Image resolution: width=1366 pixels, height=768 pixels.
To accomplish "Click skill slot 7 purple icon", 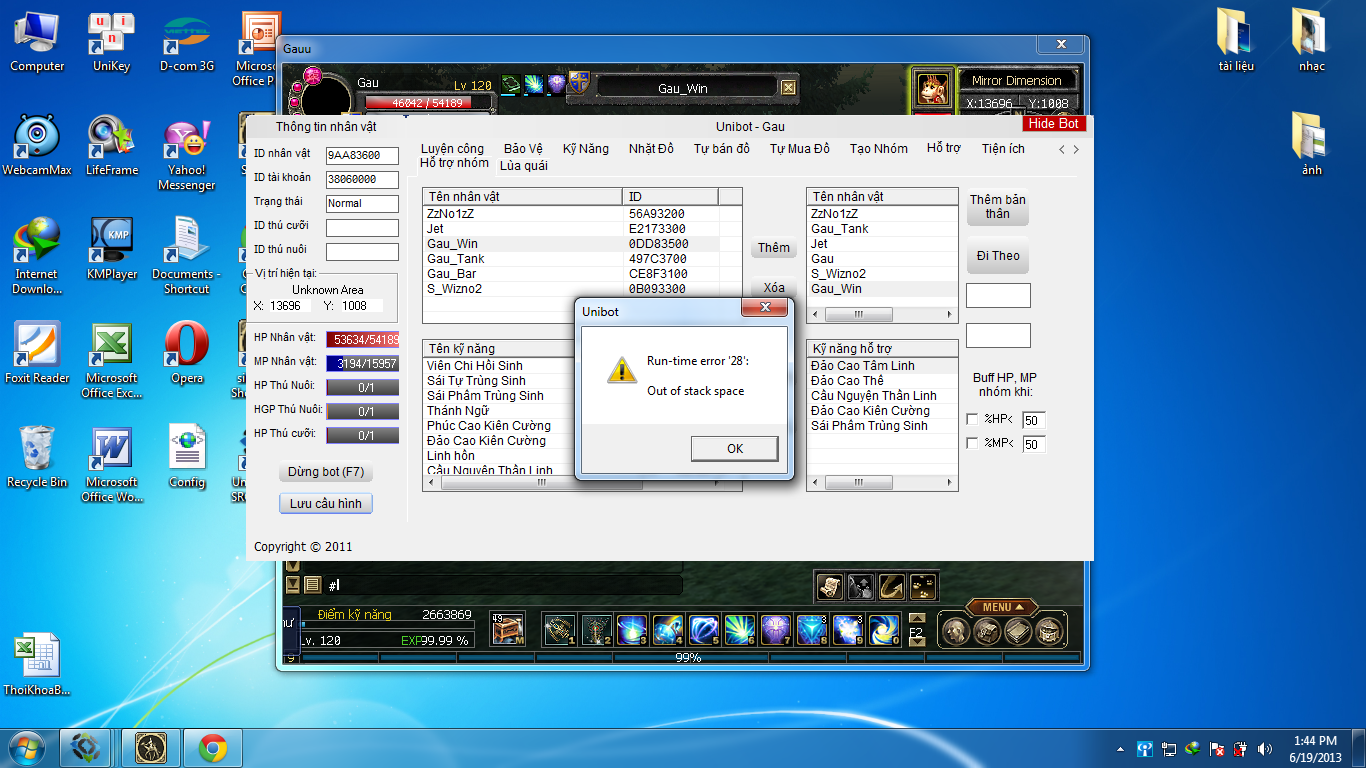I will [776, 630].
